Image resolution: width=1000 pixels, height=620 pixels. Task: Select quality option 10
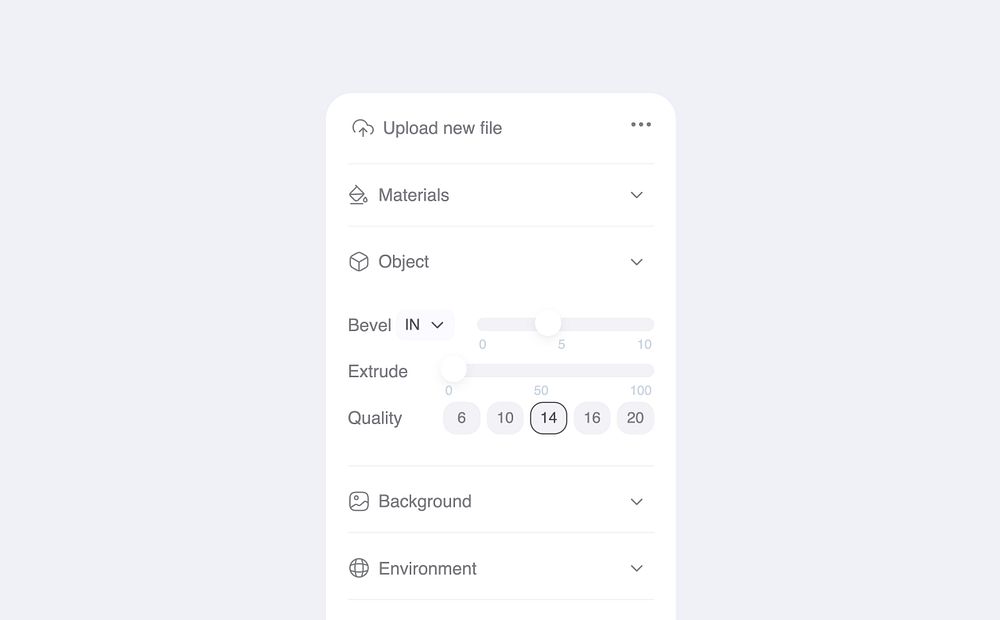[505, 418]
